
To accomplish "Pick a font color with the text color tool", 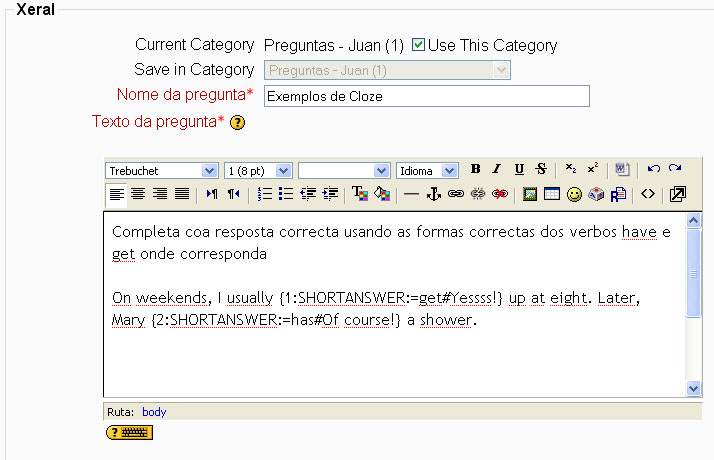I will click(360, 194).
